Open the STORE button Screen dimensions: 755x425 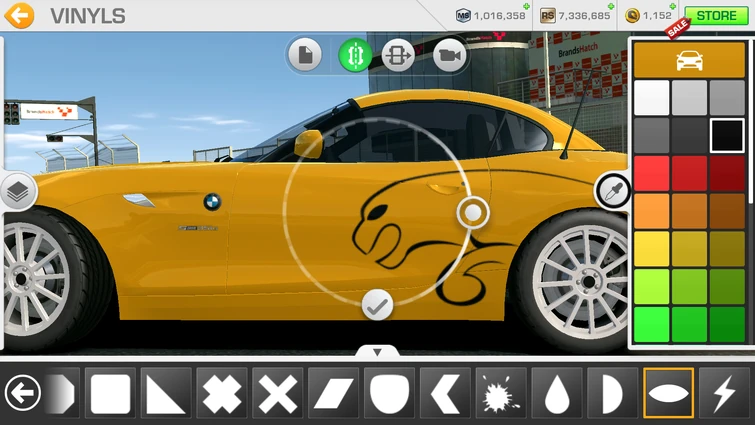click(716, 15)
